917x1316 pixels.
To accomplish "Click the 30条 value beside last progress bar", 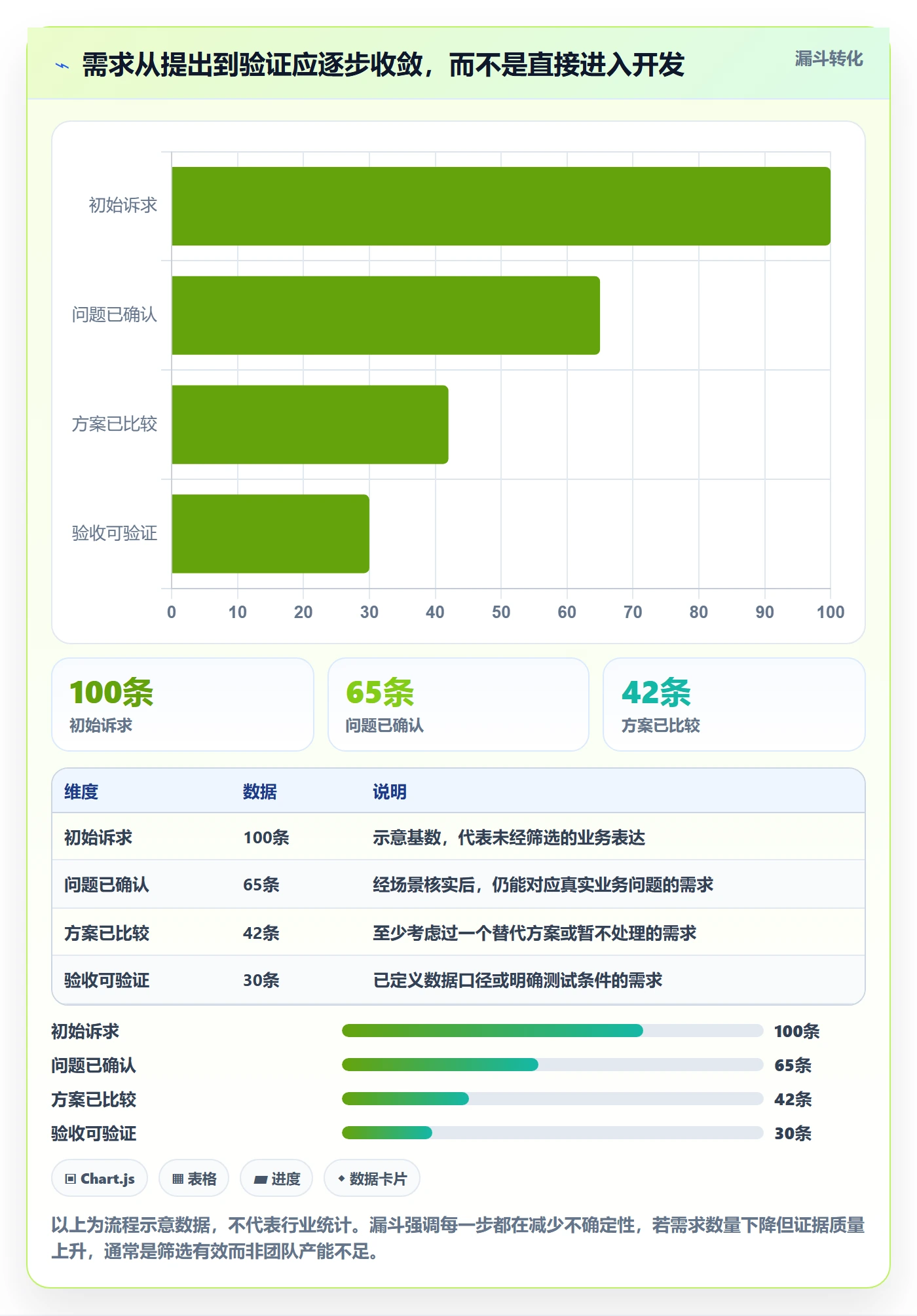I will tap(793, 1133).
